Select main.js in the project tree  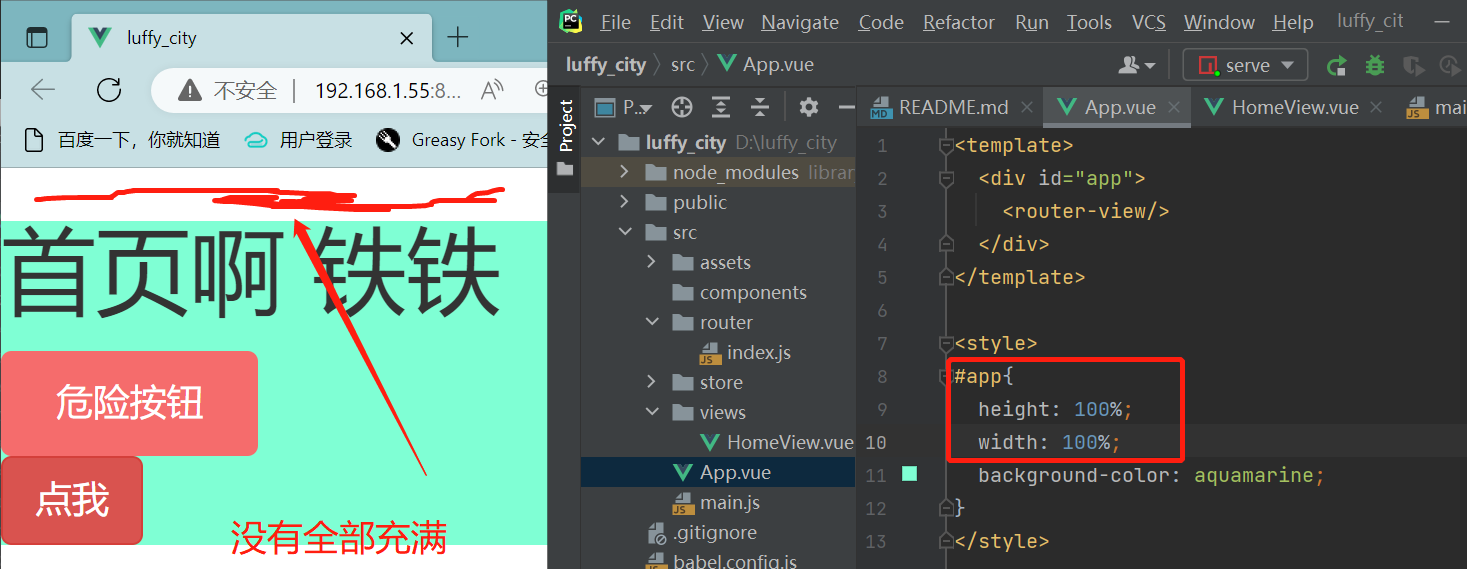[x=718, y=502]
